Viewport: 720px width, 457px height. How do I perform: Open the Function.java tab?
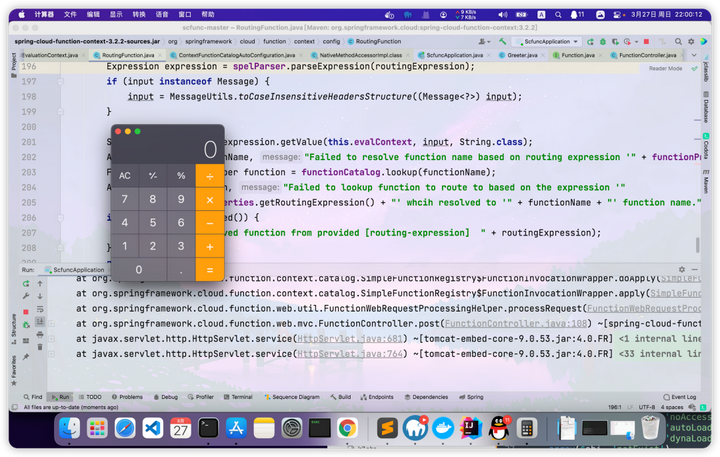point(578,55)
